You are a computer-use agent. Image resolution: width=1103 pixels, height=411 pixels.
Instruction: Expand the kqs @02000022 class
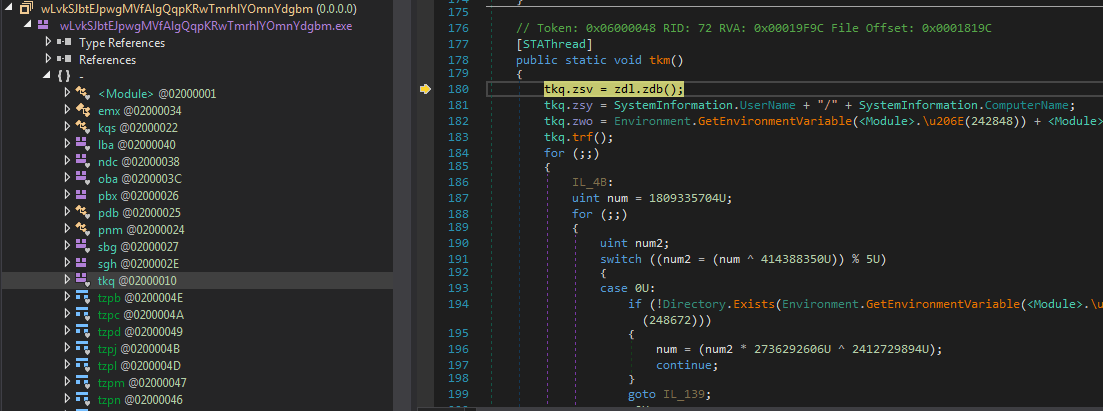point(67,127)
